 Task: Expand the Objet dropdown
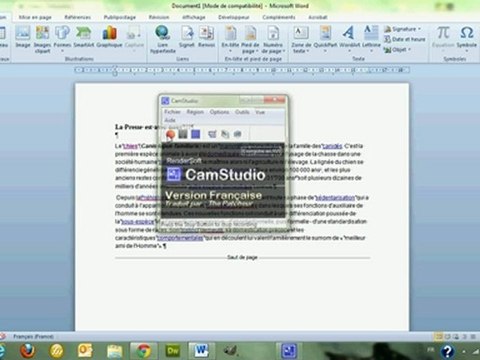coord(397,50)
